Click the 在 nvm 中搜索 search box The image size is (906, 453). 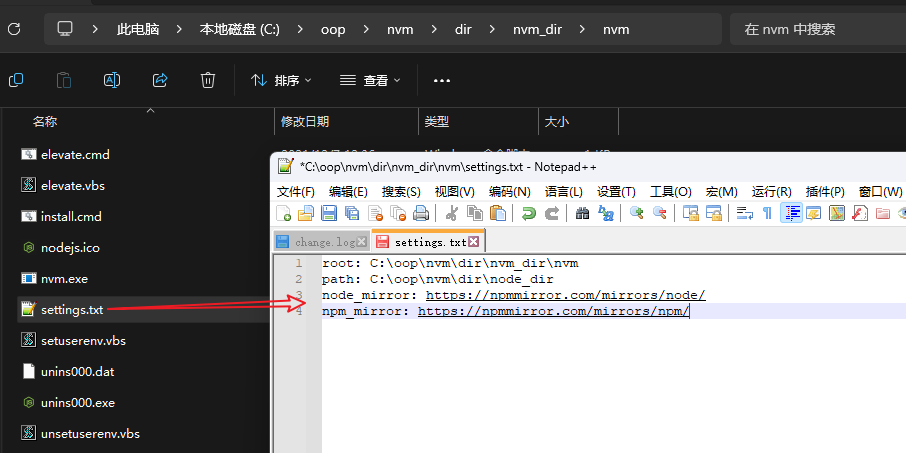(818, 29)
